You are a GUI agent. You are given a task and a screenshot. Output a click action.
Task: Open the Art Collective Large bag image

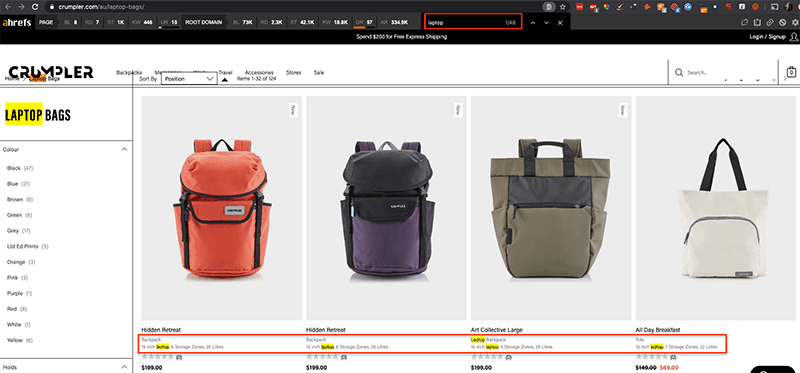(x=551, y=208)
